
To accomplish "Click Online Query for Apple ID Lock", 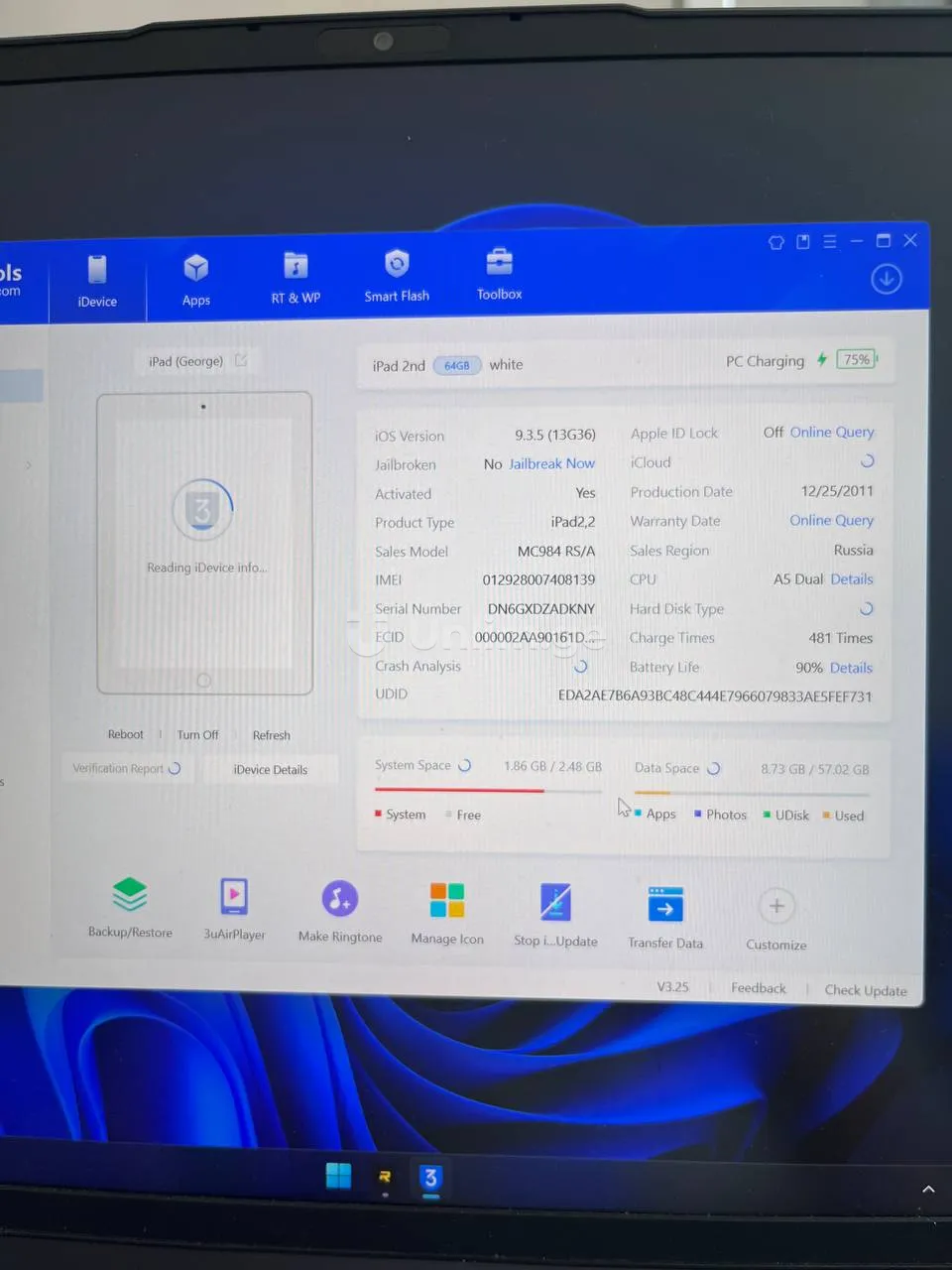I will (x=831, y=432).
